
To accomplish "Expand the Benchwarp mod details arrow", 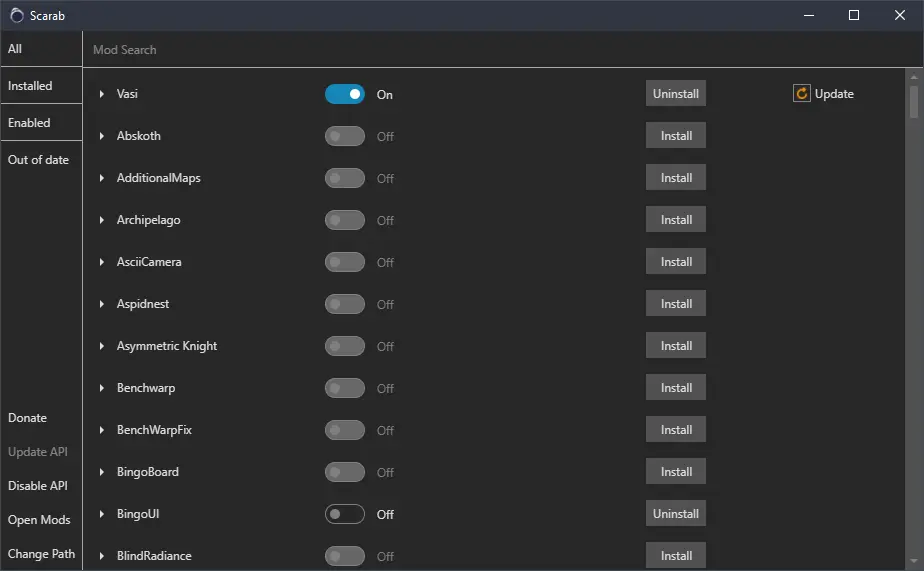I will click(x=102, y=388).
